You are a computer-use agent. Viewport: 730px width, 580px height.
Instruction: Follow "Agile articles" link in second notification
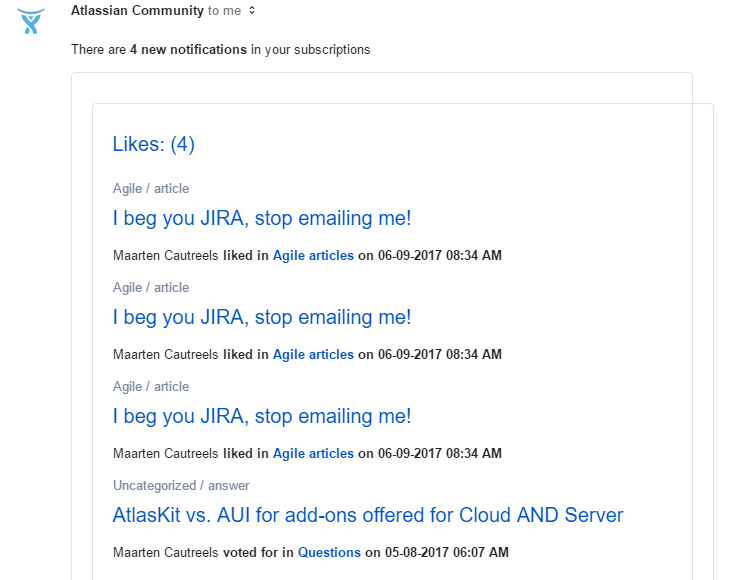tap(313, 355)
